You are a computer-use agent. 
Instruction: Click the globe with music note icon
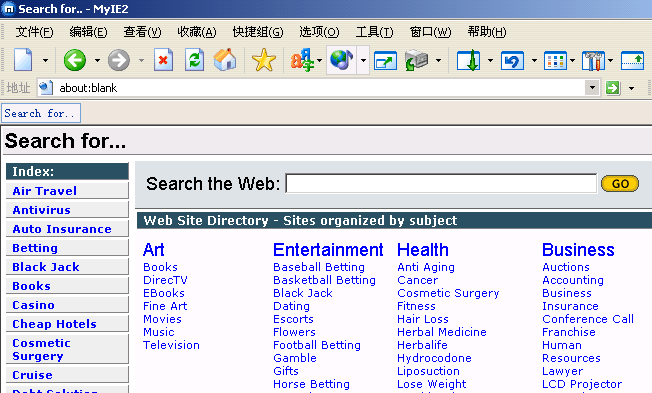(x=341, y=60)
